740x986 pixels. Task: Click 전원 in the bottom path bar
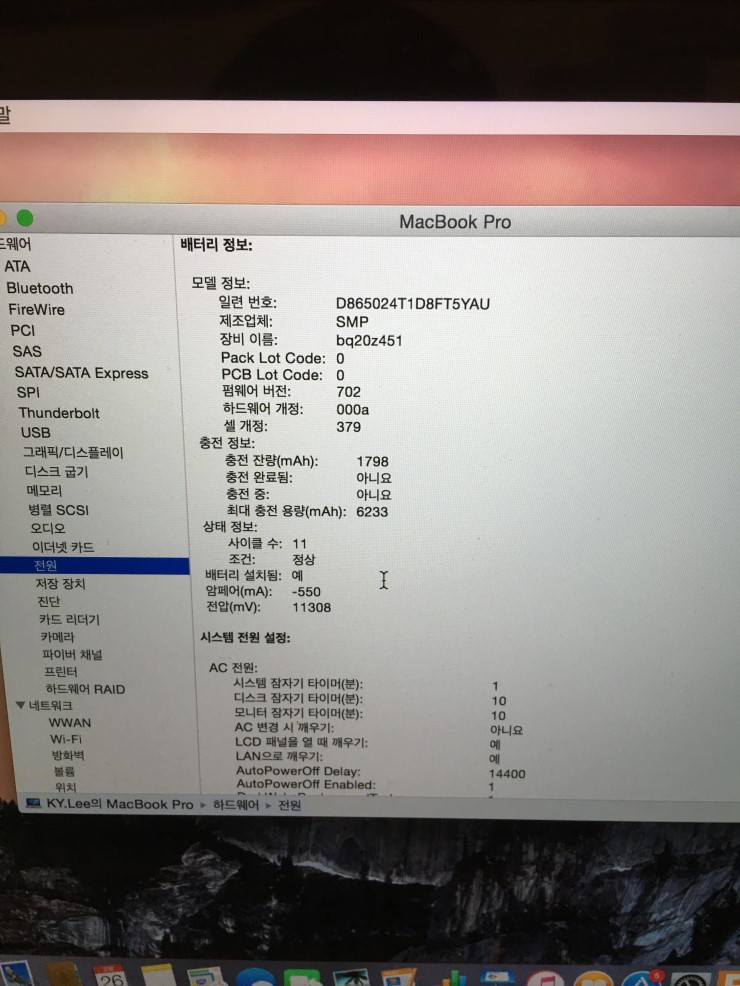click(289, 804)
